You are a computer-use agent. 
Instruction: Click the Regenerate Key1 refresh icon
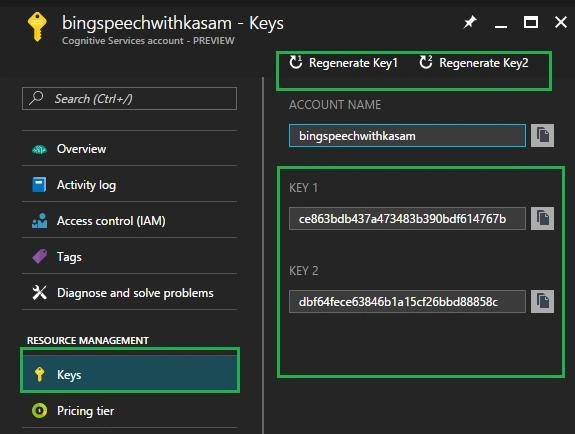(x=296, y=62)
